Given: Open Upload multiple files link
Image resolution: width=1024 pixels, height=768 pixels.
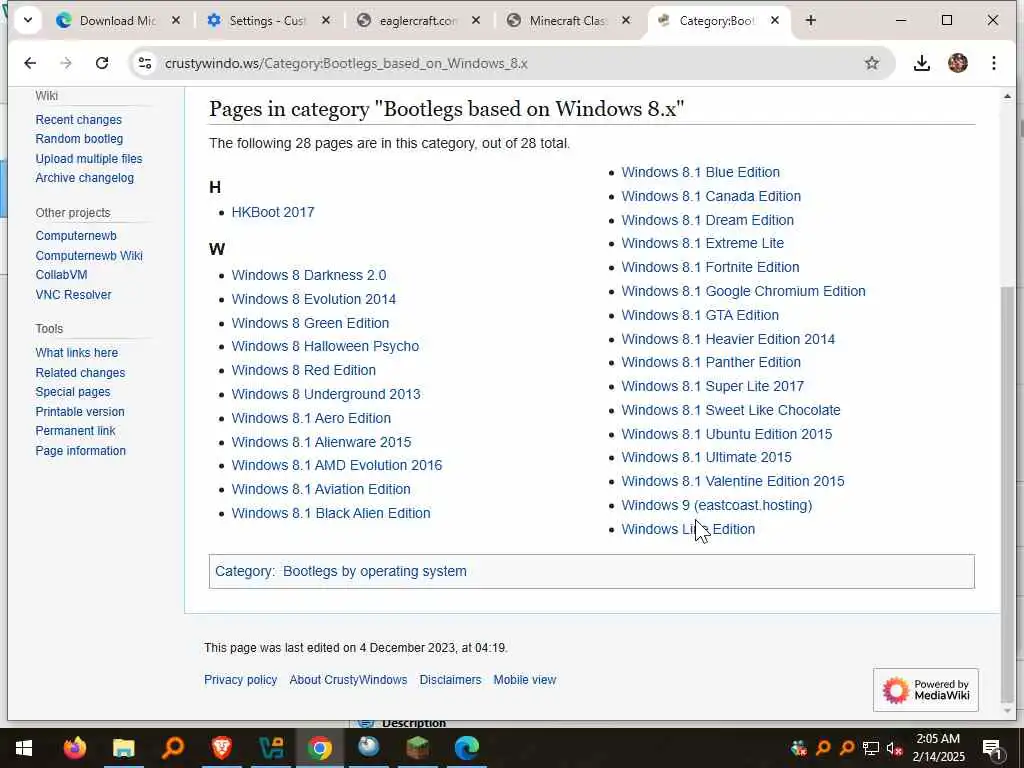Looking at the screenshot, I should [x=89, y=159].
